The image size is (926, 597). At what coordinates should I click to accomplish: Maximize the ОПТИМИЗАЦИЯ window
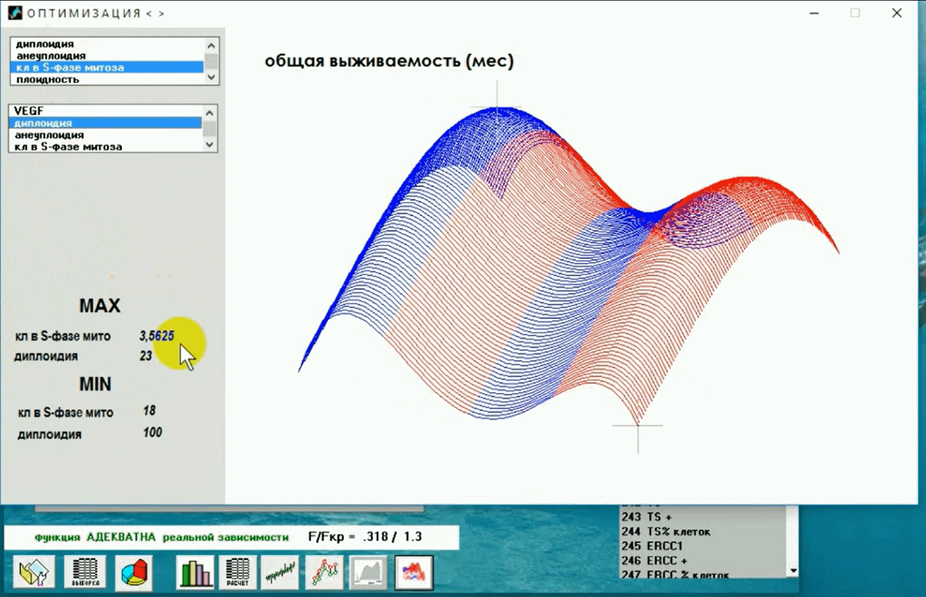pyautogui.click(x=855, y=13)
